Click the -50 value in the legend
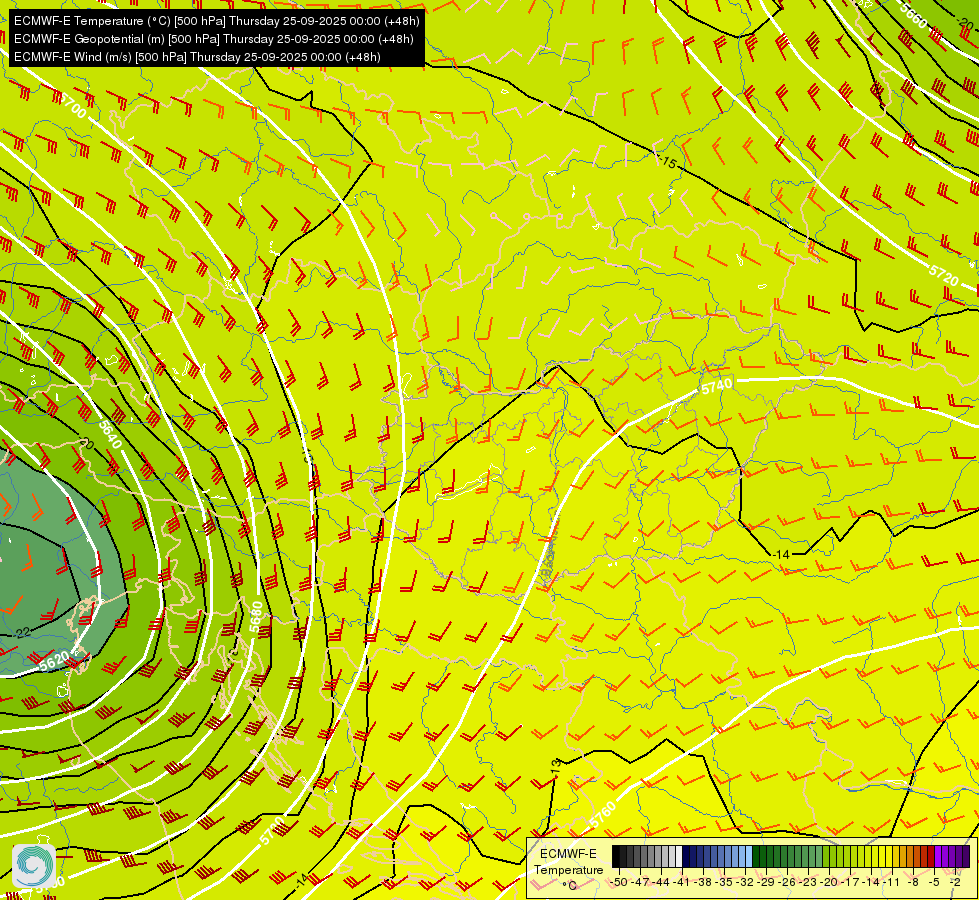 619,882
